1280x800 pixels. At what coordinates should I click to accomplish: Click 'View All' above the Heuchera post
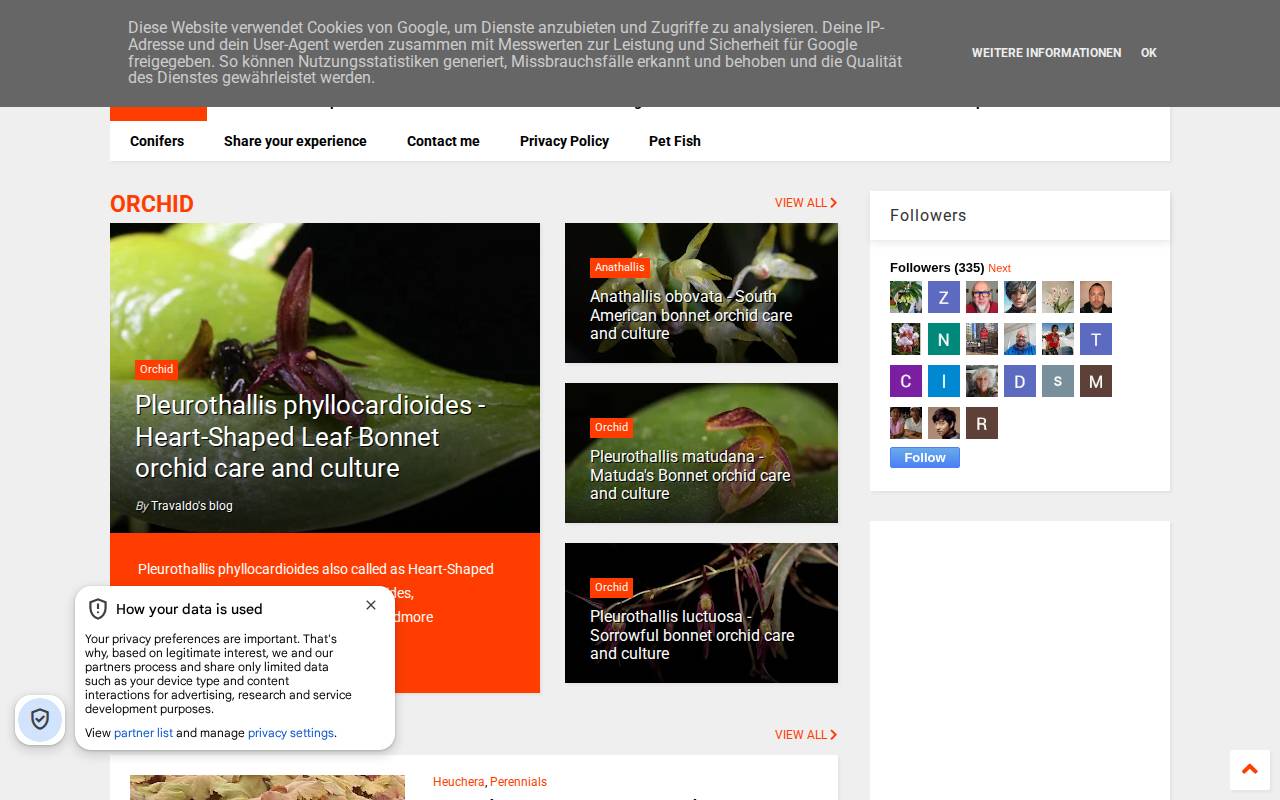point(806,735)
